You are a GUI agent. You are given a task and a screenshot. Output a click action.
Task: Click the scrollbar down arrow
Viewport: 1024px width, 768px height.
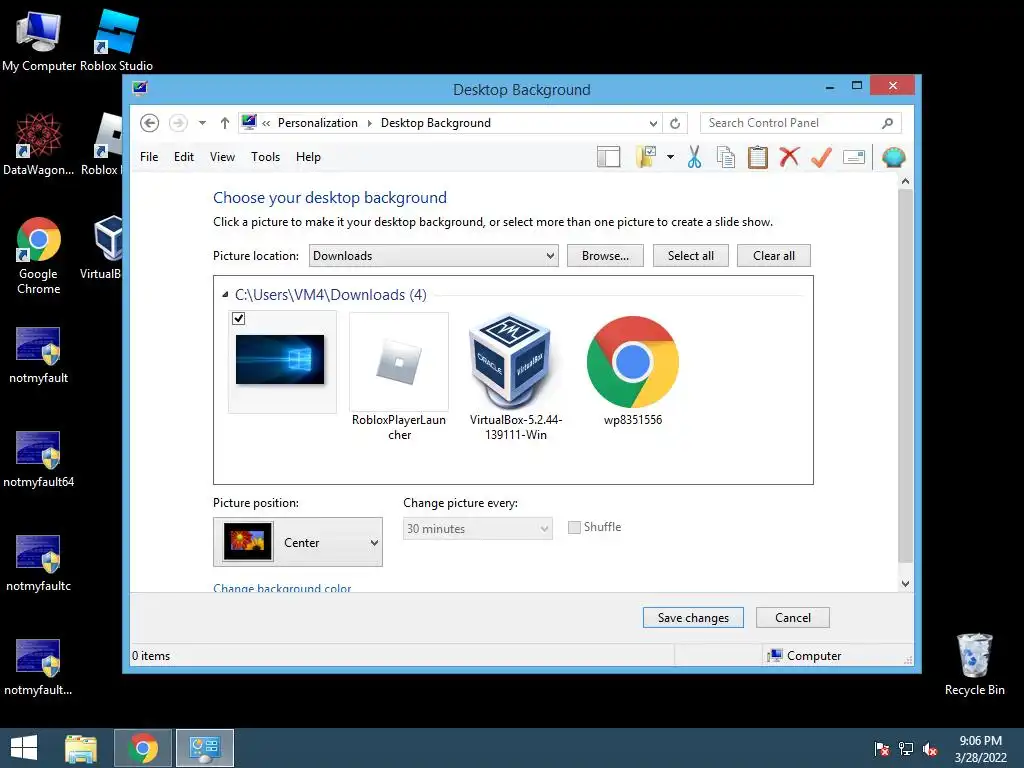click(x=905, y=584)
